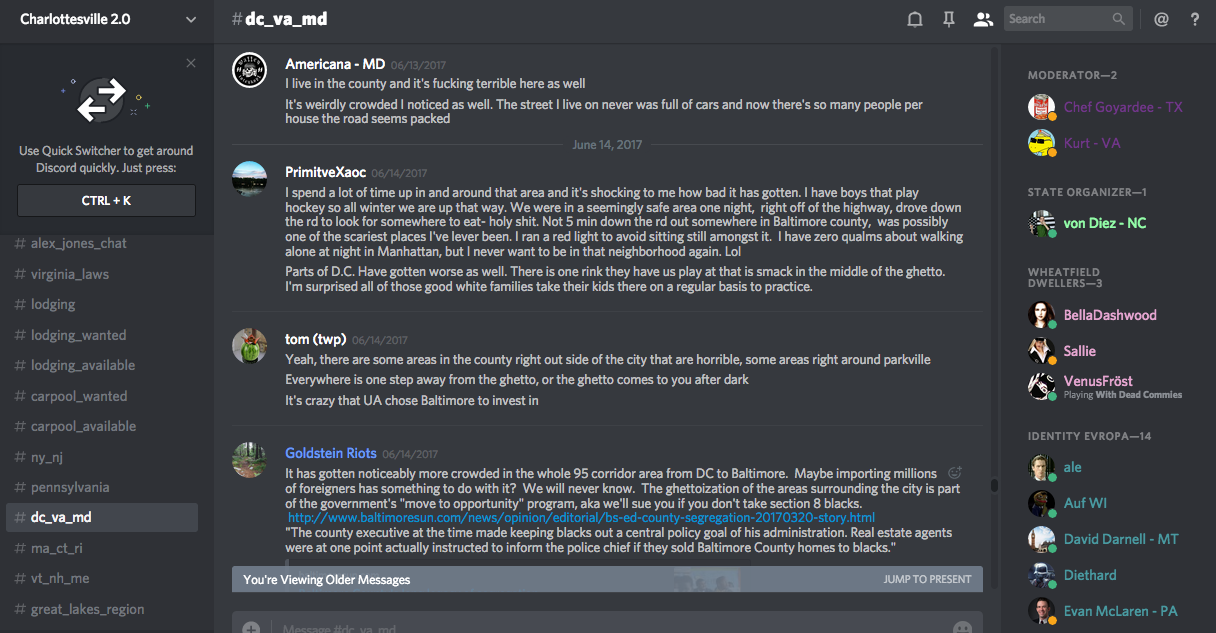1216x633 pixels.
Task: Toggle the member list panel
Action: tap(983, 19)
